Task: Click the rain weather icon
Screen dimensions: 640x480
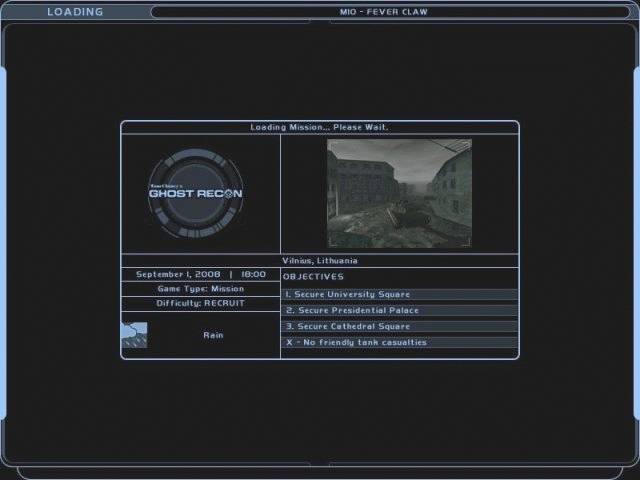Action: [x=134, y=335]
